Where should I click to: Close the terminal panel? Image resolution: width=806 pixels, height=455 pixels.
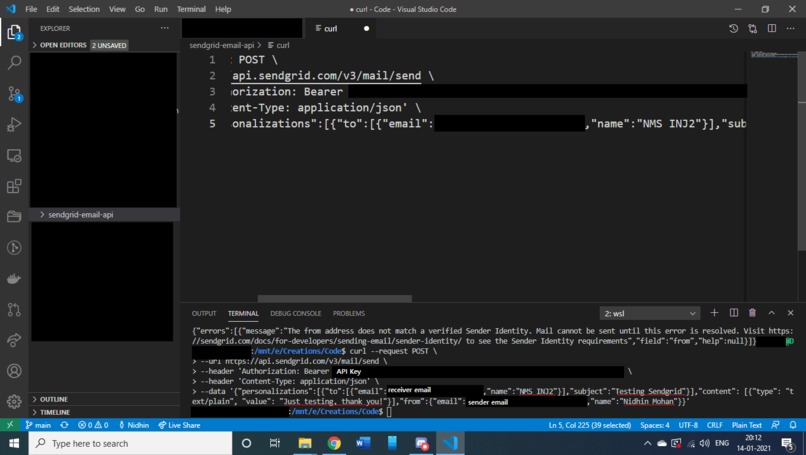791,313
